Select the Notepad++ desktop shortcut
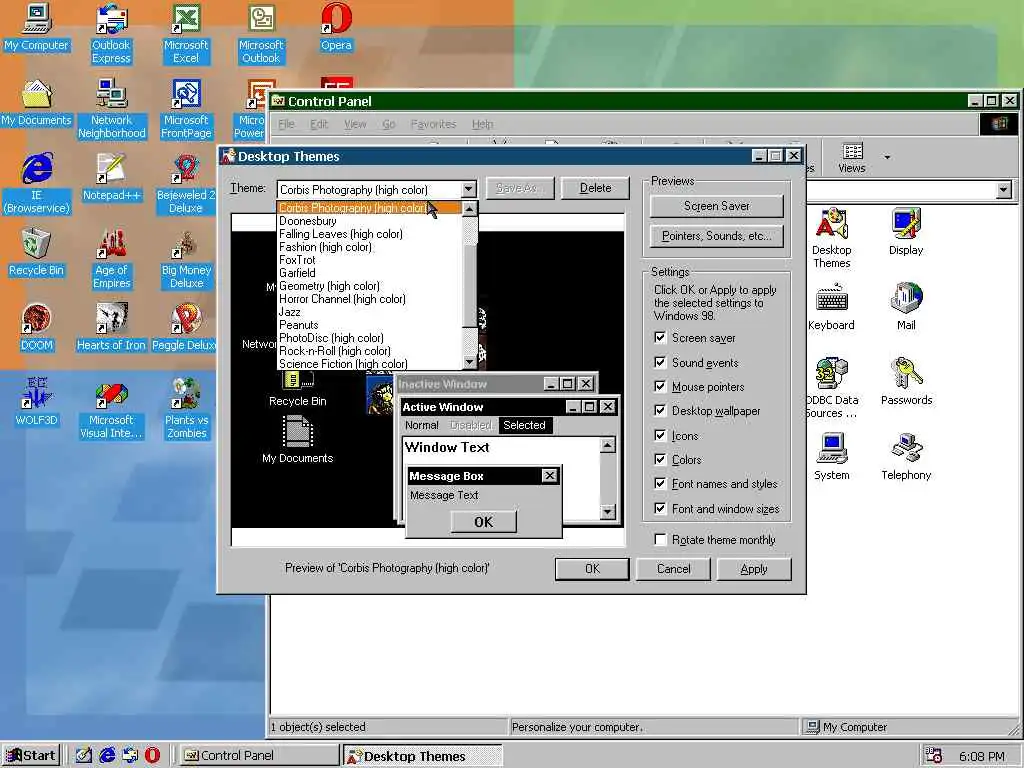 [112, 178]
